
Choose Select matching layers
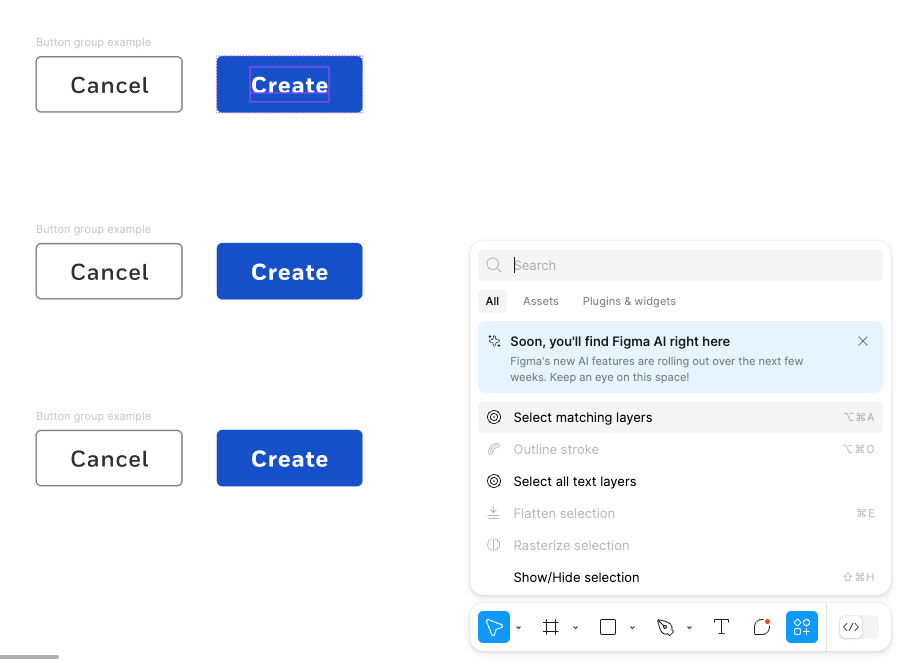pyautogui.click(x=680, y=417)
